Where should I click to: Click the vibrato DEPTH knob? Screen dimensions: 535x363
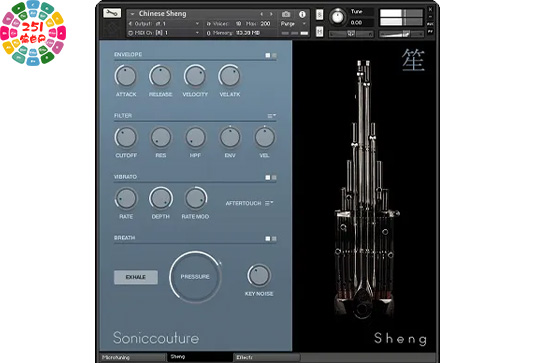(161, 198)
